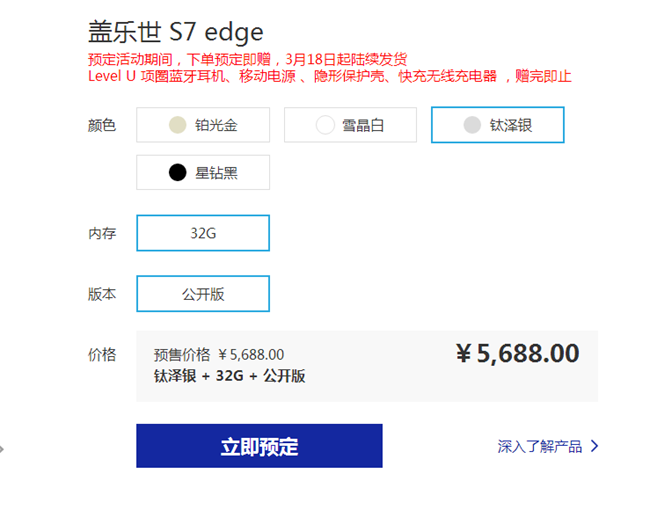Pick the 钛泽银 color option label

[511, 125]
